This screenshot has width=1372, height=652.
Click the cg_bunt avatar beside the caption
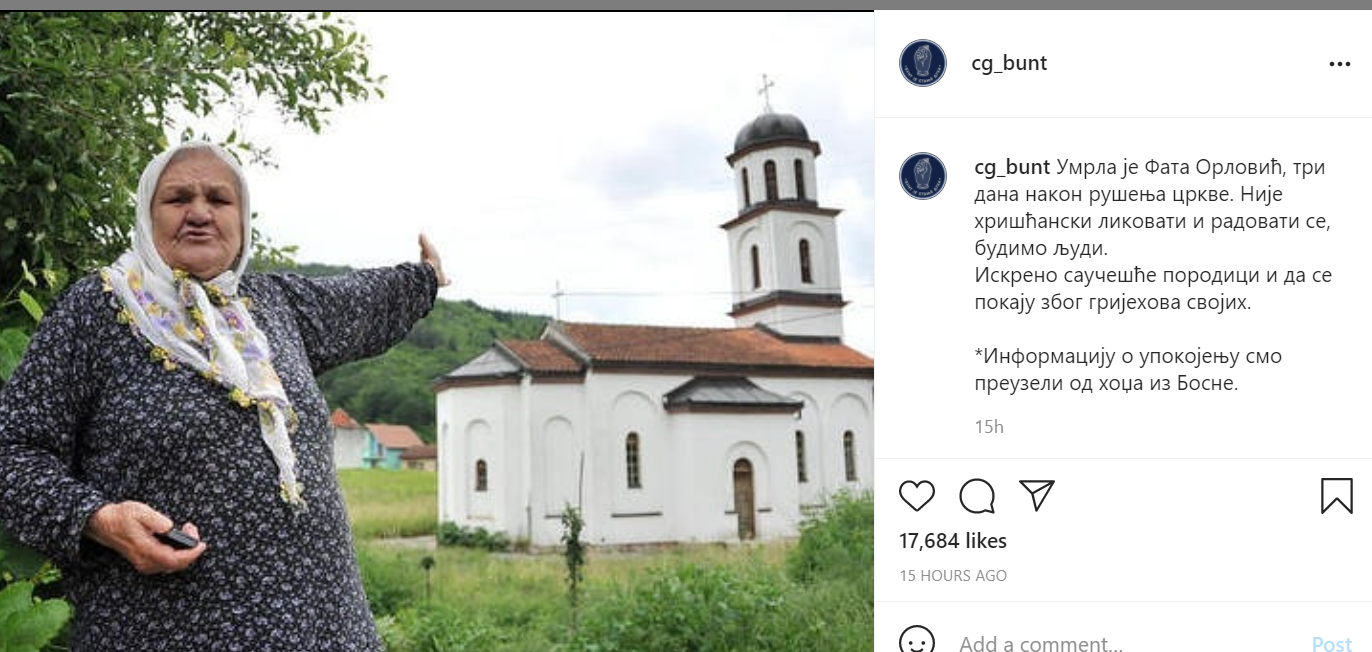tap(923, 176)
